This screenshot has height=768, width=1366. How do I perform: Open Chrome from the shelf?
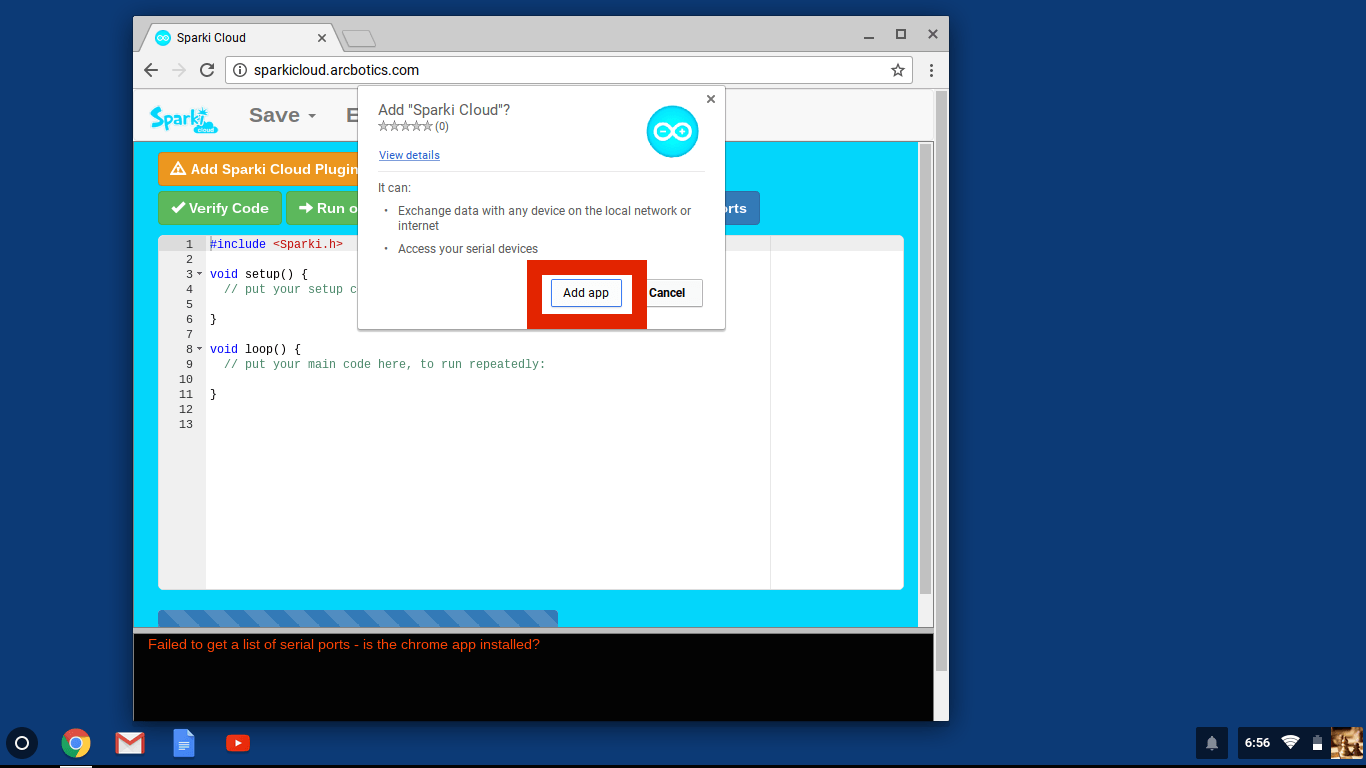tap(76, 743)
